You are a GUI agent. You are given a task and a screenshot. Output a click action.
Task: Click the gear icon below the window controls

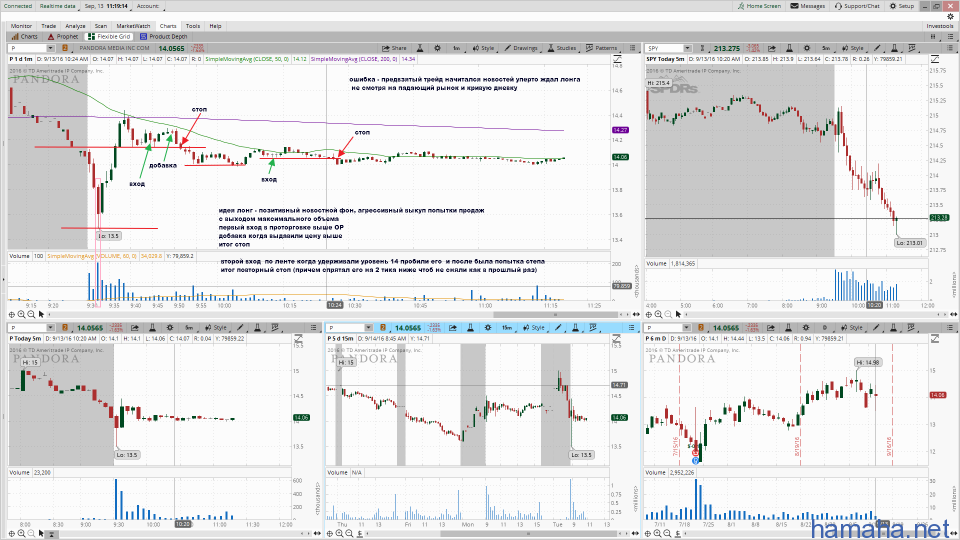click(951, 17)
